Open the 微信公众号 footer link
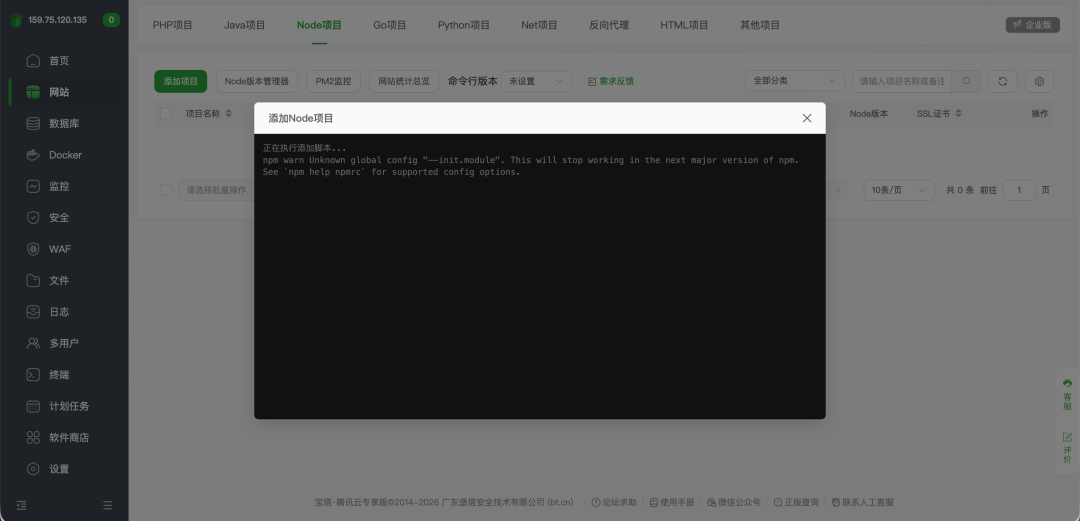The width and height of the screenshot is (1080, 521). click(734, 502)
